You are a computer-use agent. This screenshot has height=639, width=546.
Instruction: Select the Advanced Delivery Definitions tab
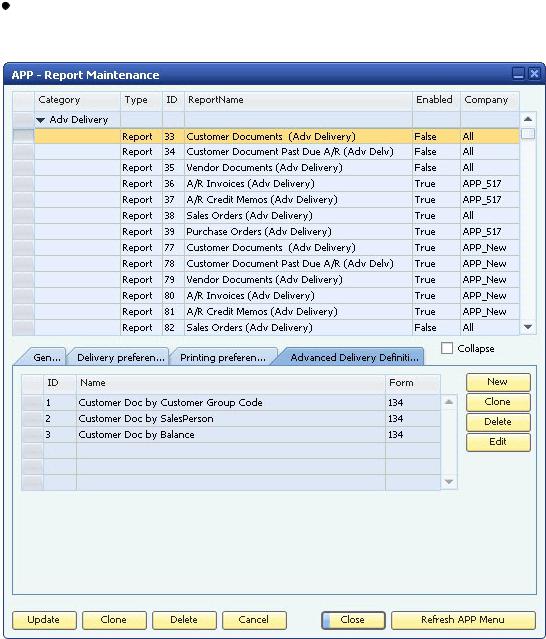[352, 357]
